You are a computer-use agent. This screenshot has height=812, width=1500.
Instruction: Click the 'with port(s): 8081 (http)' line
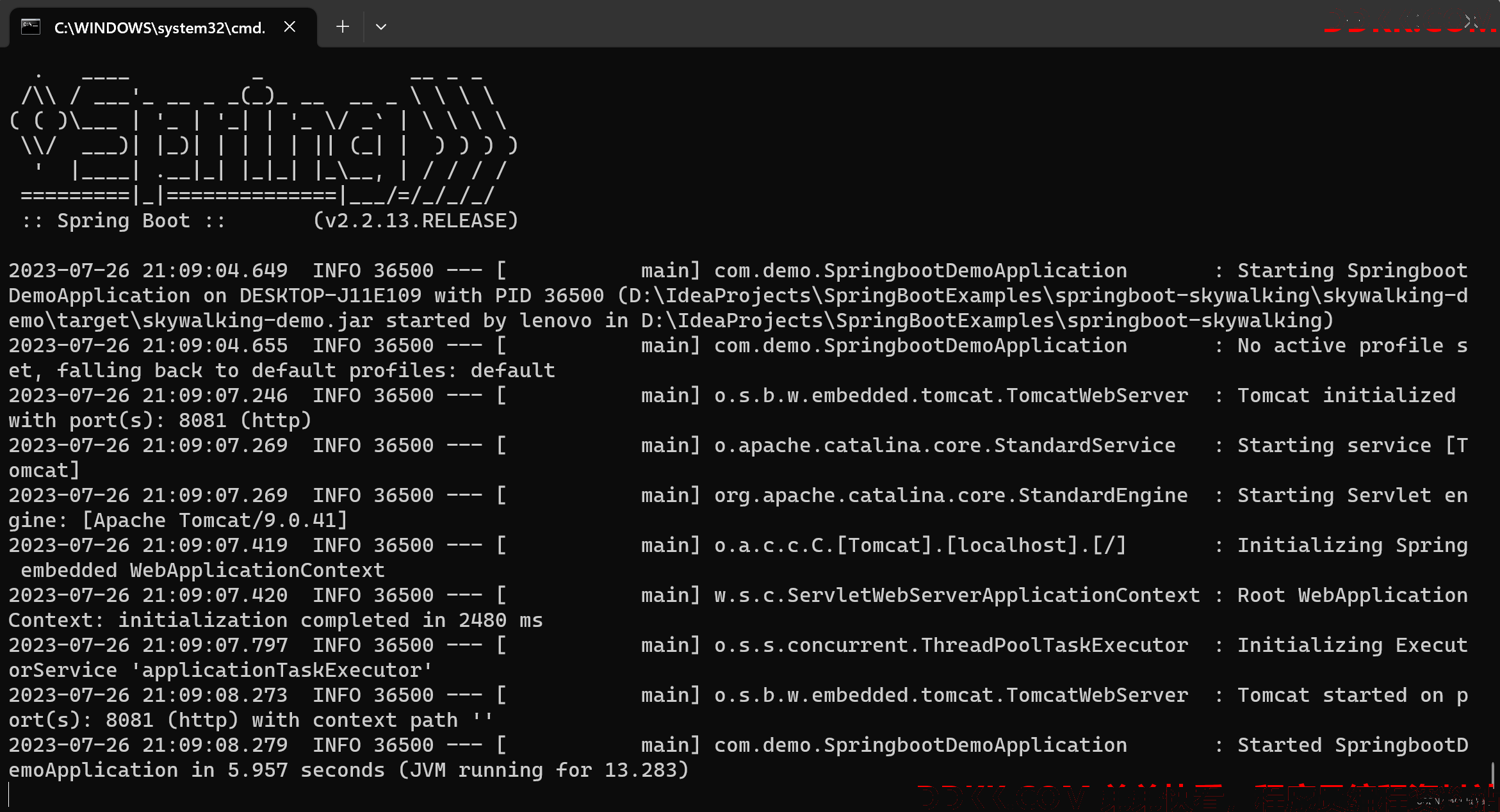pos(160,421)
